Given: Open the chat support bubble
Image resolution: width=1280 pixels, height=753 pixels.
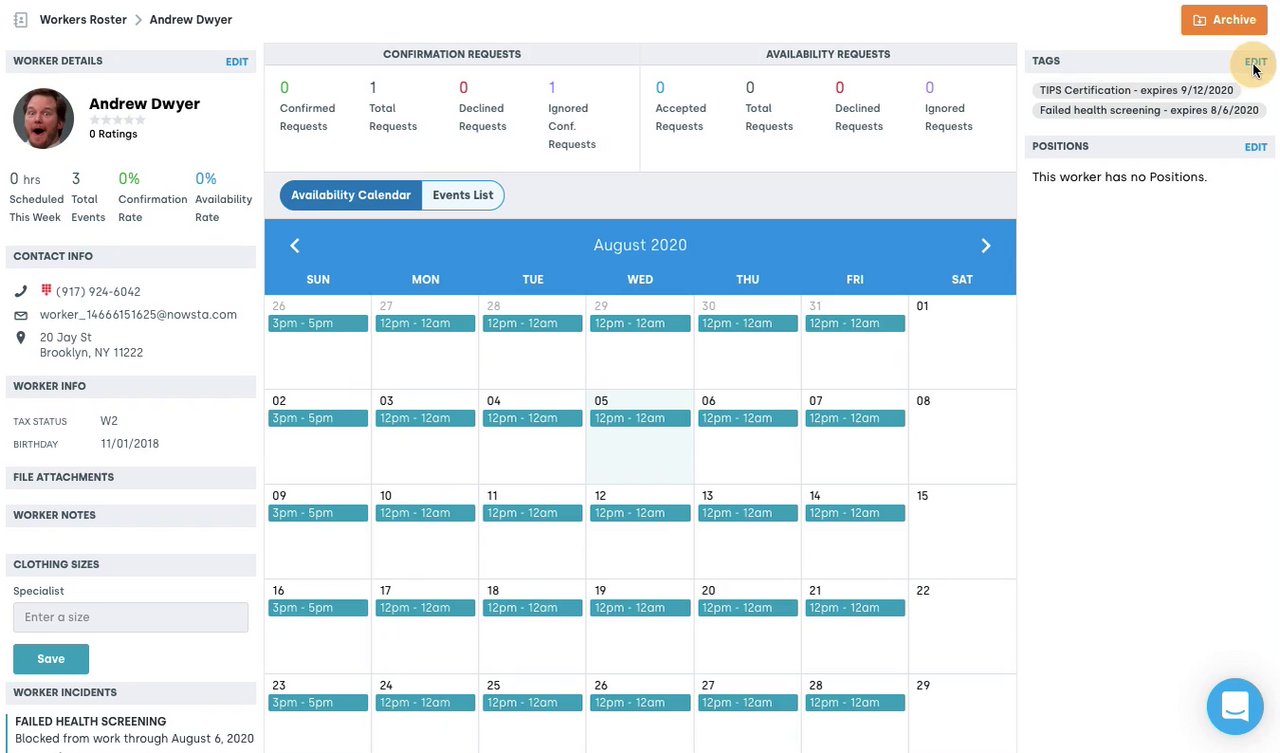Looking at the screenshot, I should coord(1235,706).
